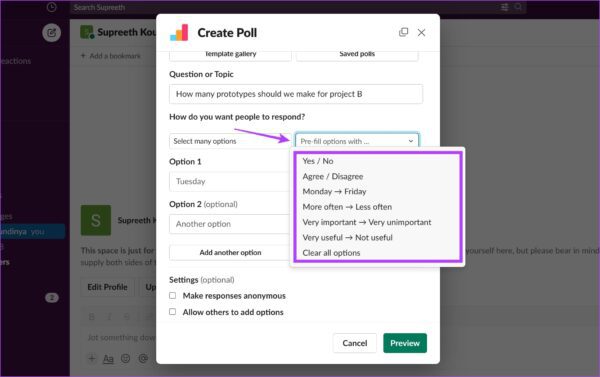Click the emoji icon in composer
Screen dimensions: 600x377
click(x=125, y=359)
